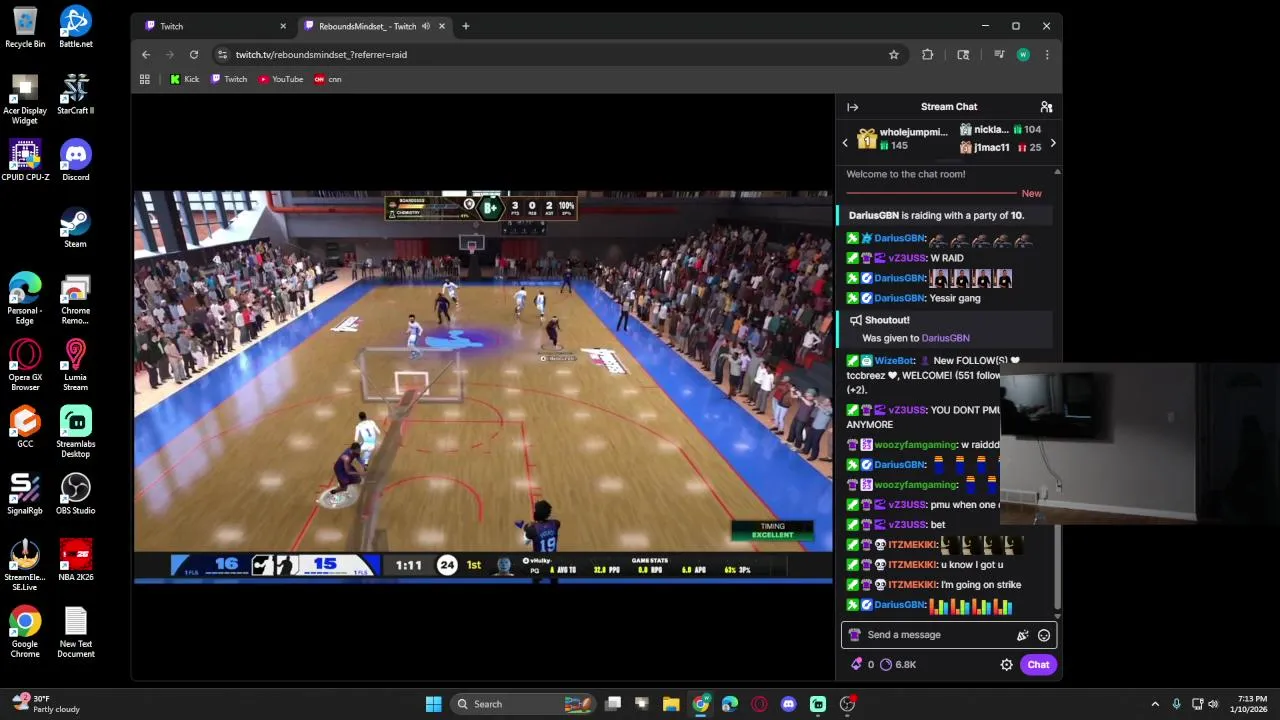The width and height of the screenshot is (1280, 720).
Task: Select the ReboundsMindset_ - Twitch tab
Action: coord(367,26)
